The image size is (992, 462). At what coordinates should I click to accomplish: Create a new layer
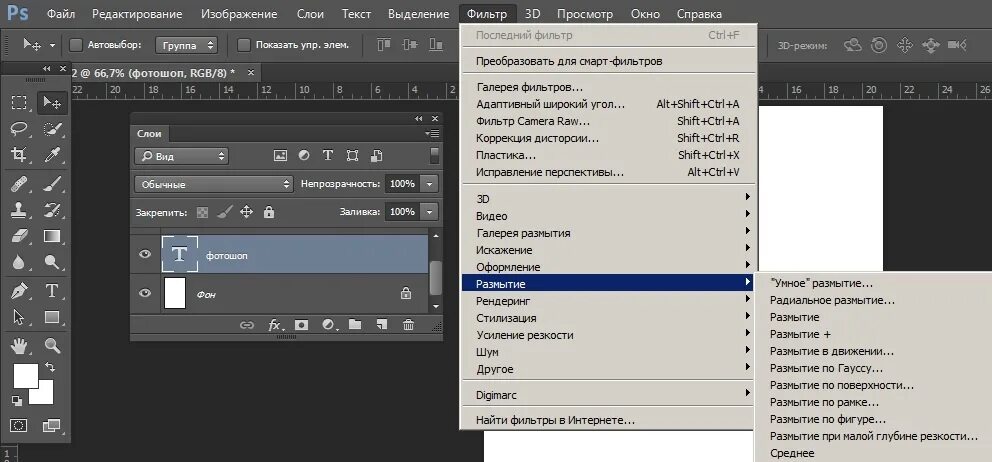[381, 325]
